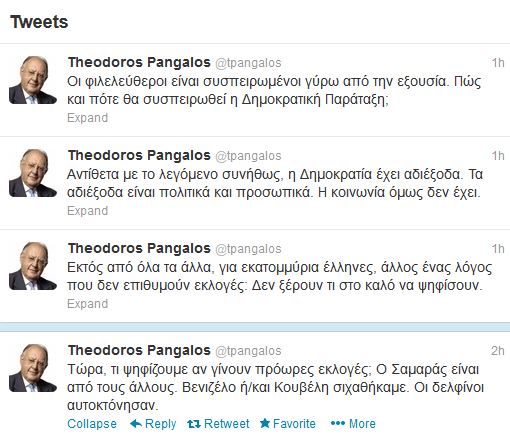Open Theodoros Pangalos name on first tweet
The image size is (510, 438).
(x=139, y=62)
